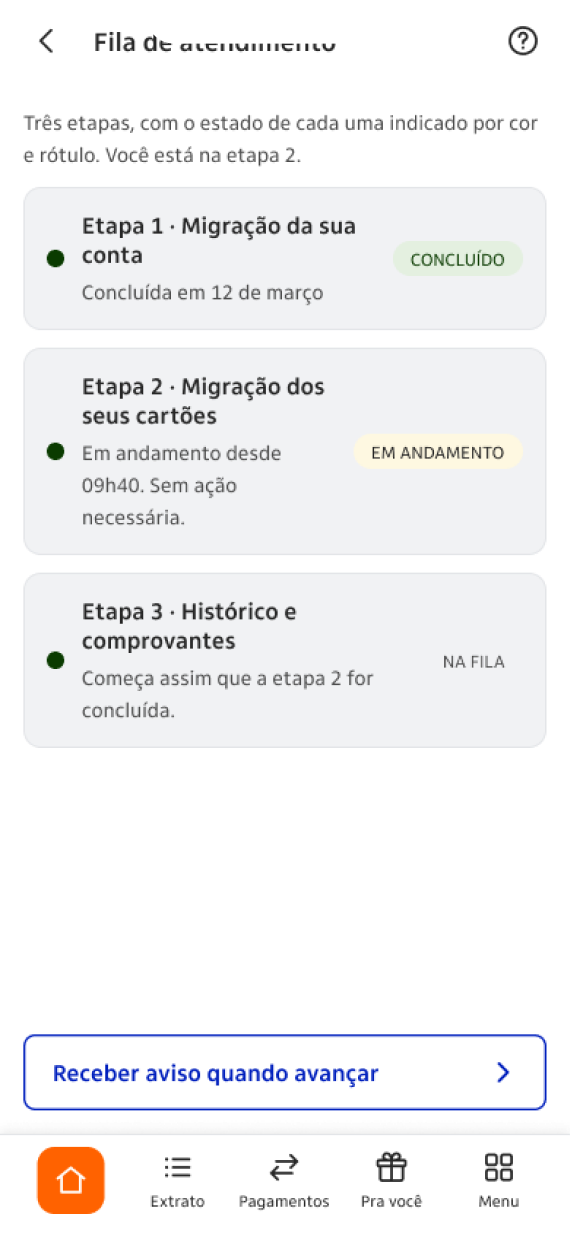Open Etapa 1 Migração da sua conta card
Viewport: 570px width, 1233px height.
(285, 258)
